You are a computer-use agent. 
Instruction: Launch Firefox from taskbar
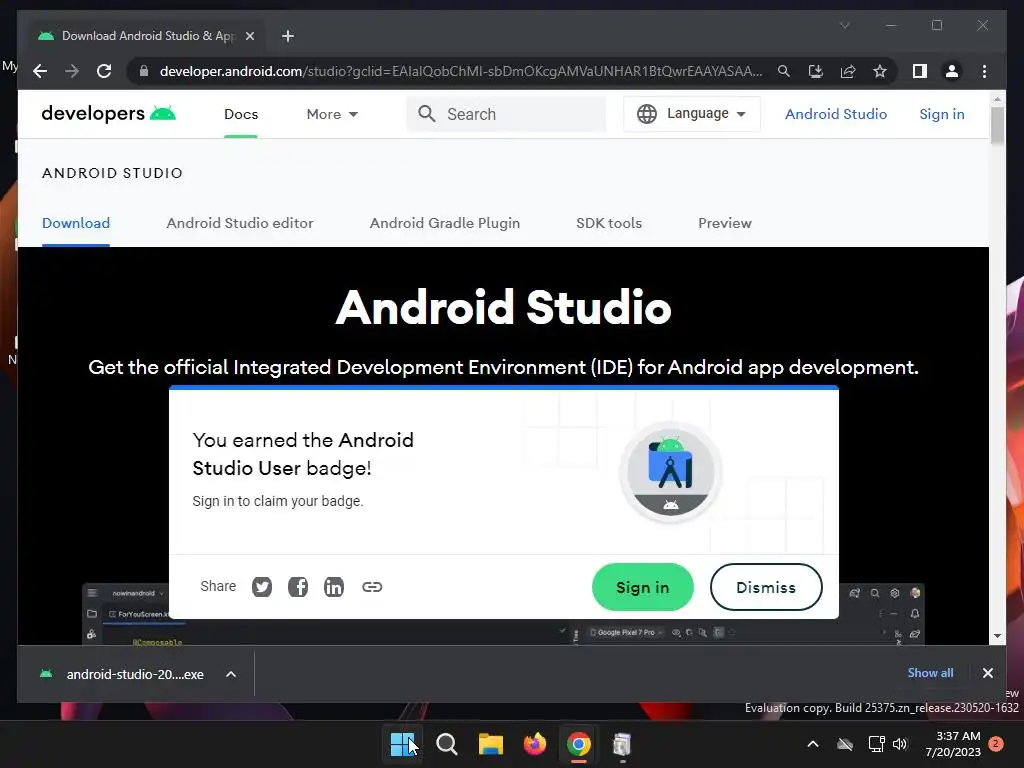(x=535, y=744)
